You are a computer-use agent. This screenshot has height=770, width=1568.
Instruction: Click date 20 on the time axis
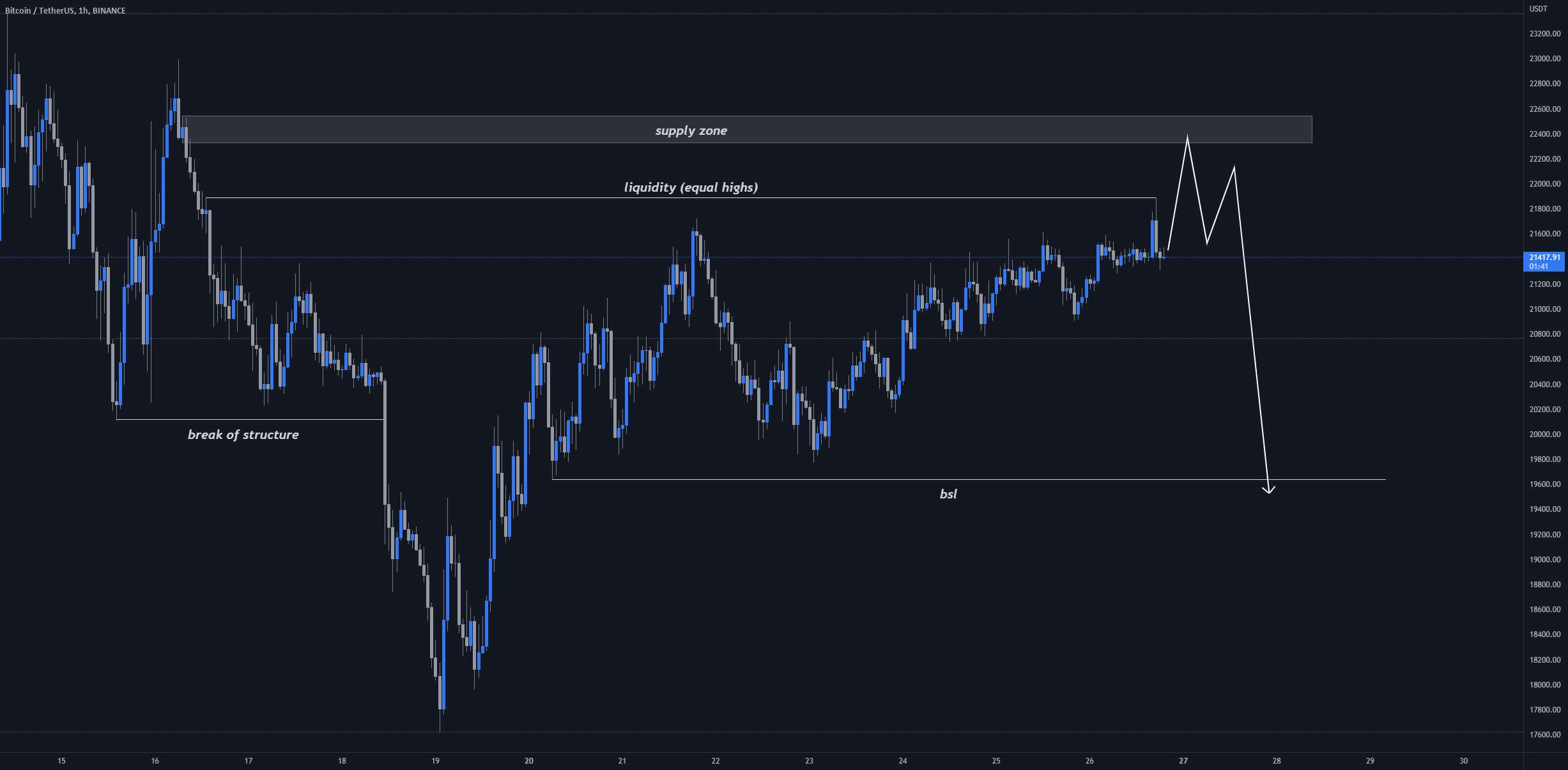tap(529, 761)
